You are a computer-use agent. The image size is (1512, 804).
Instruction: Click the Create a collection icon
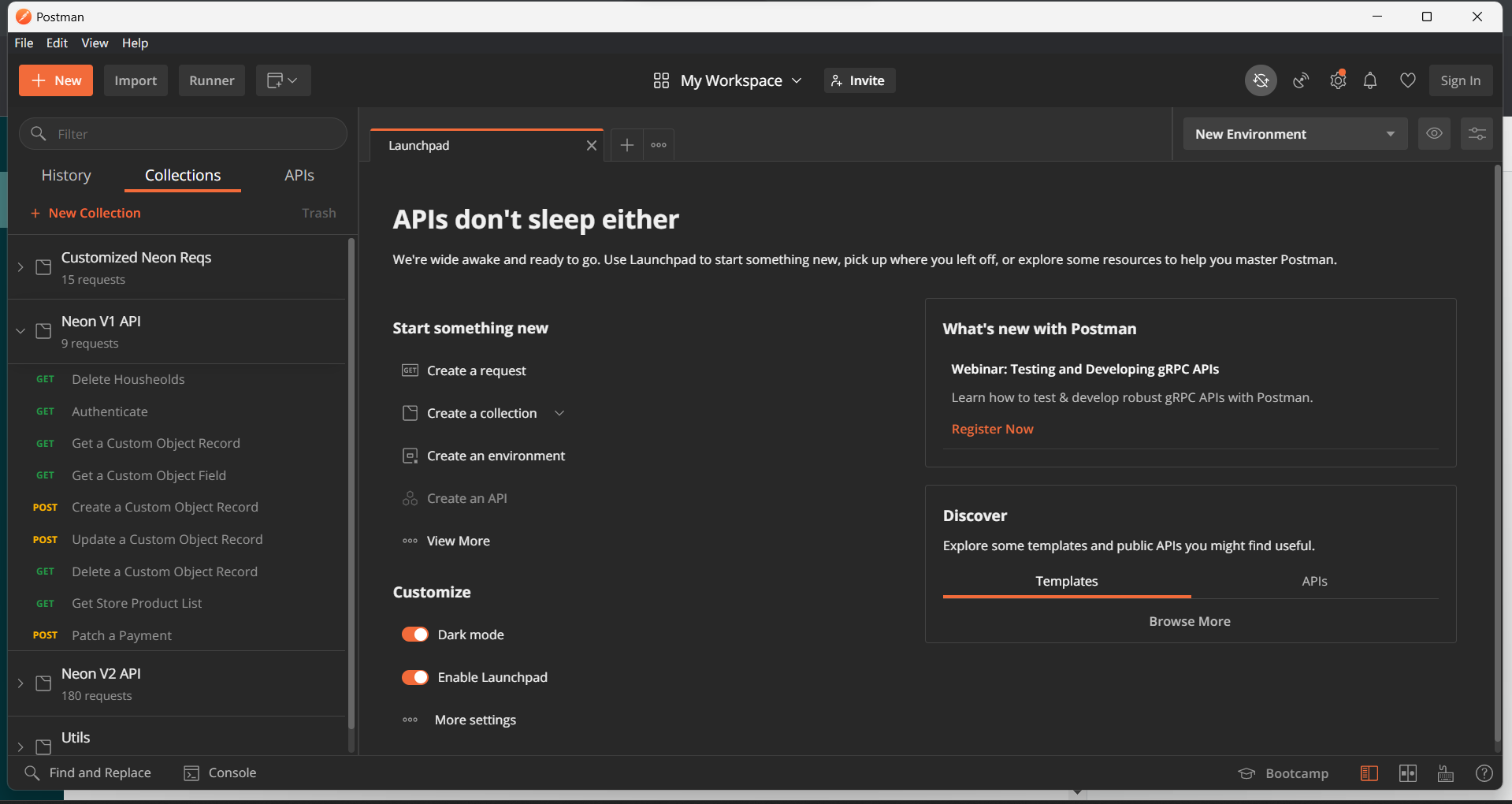pos(410,413)
